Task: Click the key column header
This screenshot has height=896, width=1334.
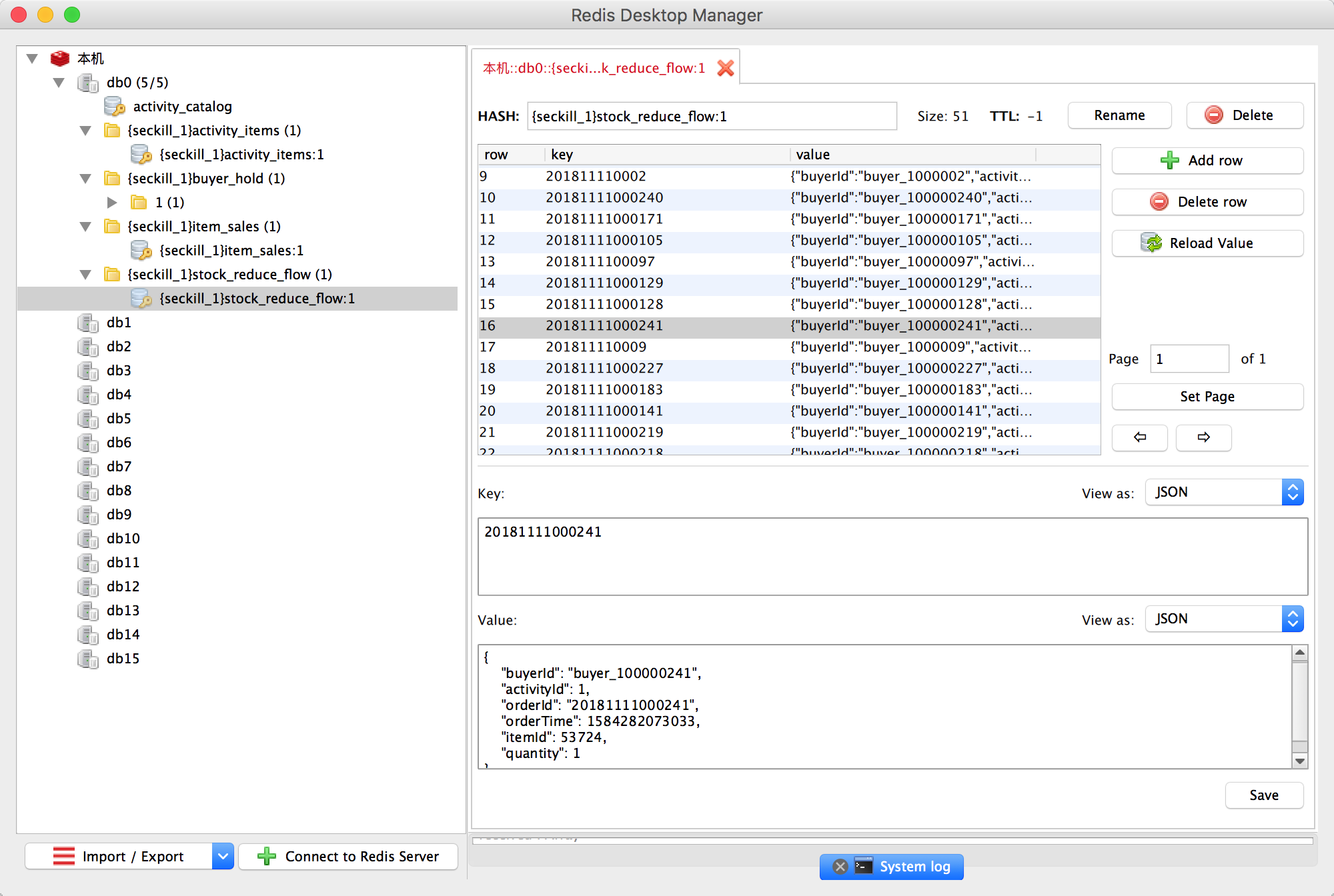Action: (667, 155)
